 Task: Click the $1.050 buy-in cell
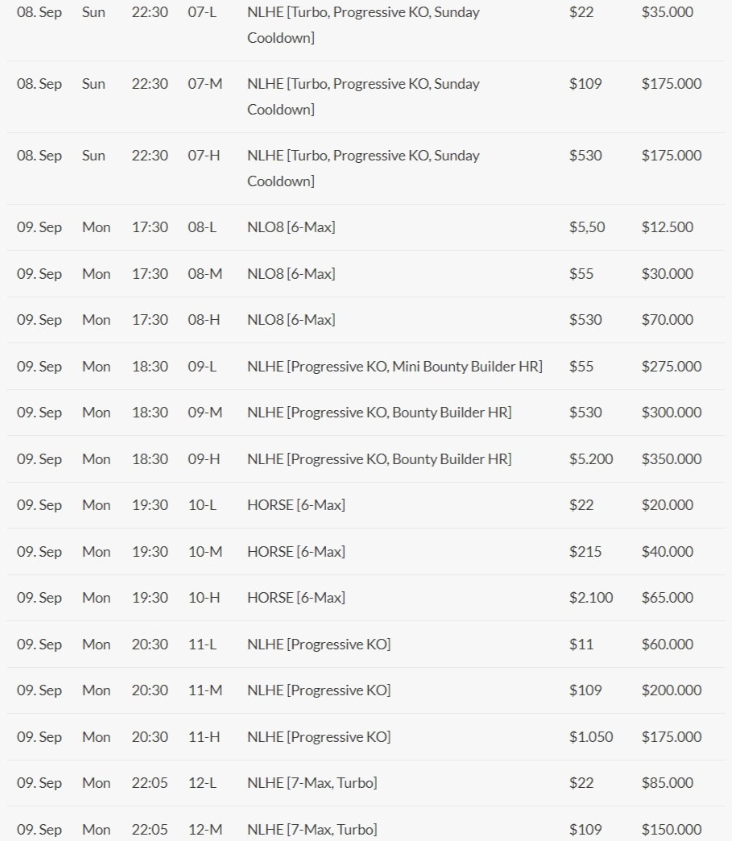(x=591, y=737)
